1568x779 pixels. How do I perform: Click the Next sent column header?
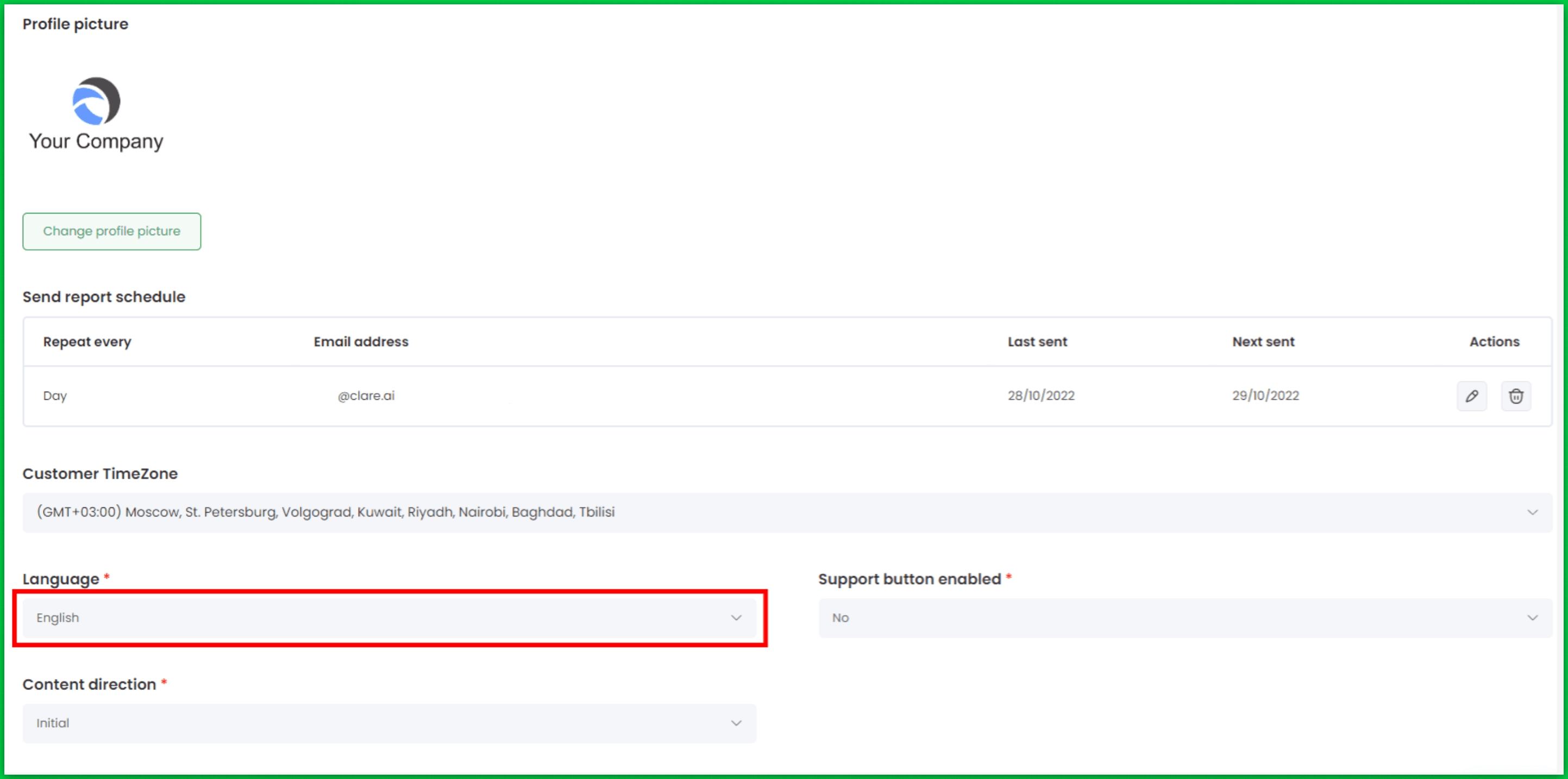tap(1263, 342)
